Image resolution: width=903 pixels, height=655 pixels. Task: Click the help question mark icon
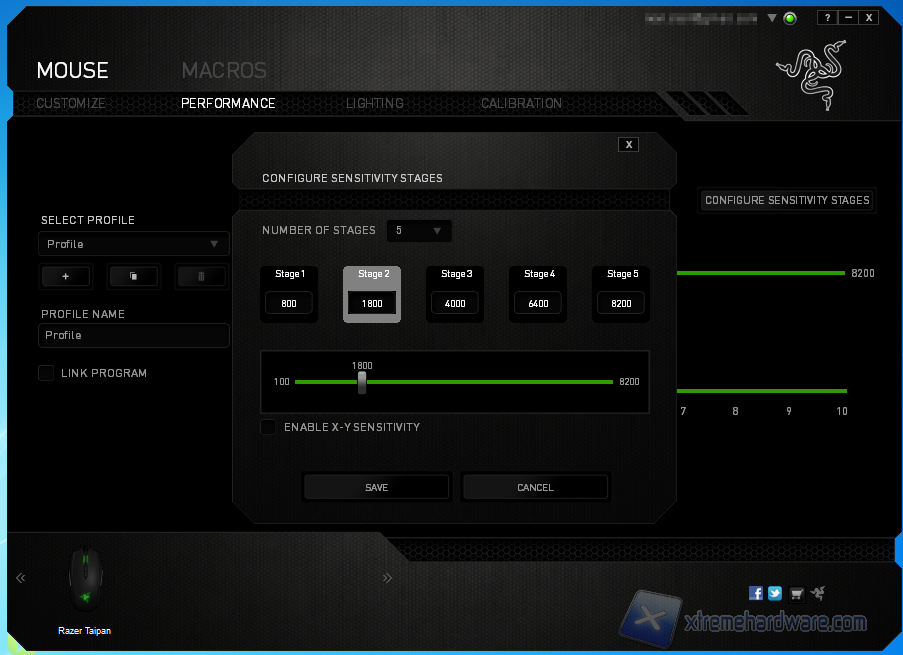[x=826, y=18]
